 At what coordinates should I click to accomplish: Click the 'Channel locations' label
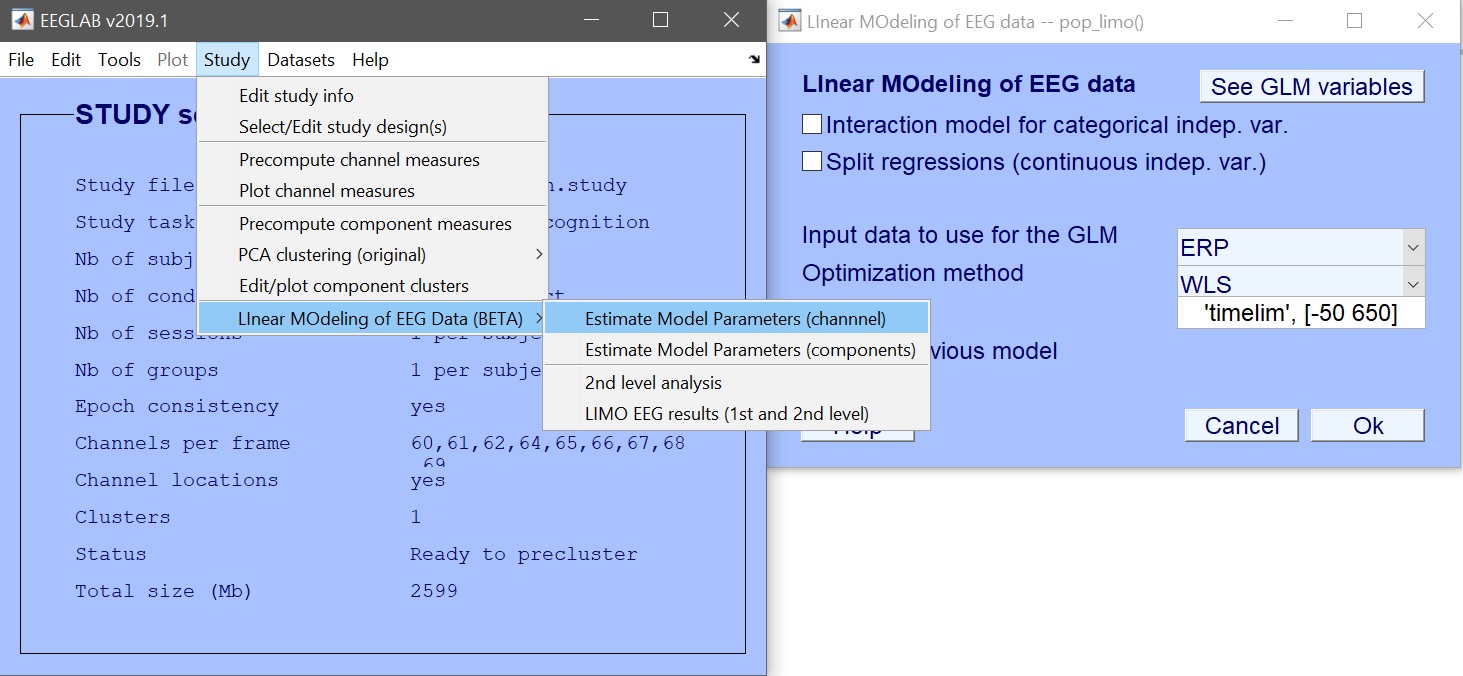pyautogui.click(x=177, y=480)
